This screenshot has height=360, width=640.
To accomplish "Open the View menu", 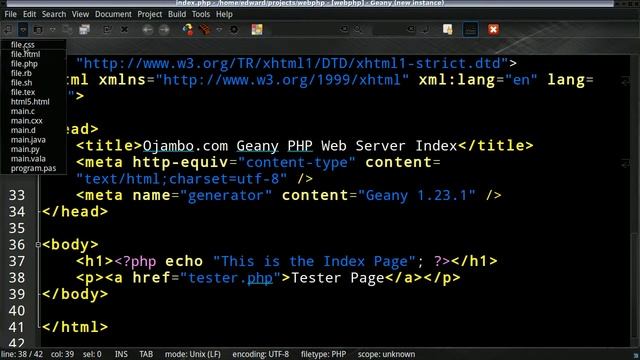I will tap(80, 14).
